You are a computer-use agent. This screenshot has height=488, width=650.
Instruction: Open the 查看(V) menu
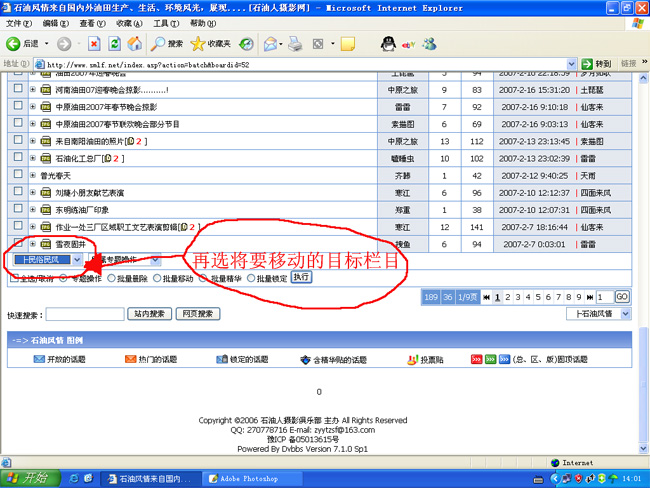92,24
